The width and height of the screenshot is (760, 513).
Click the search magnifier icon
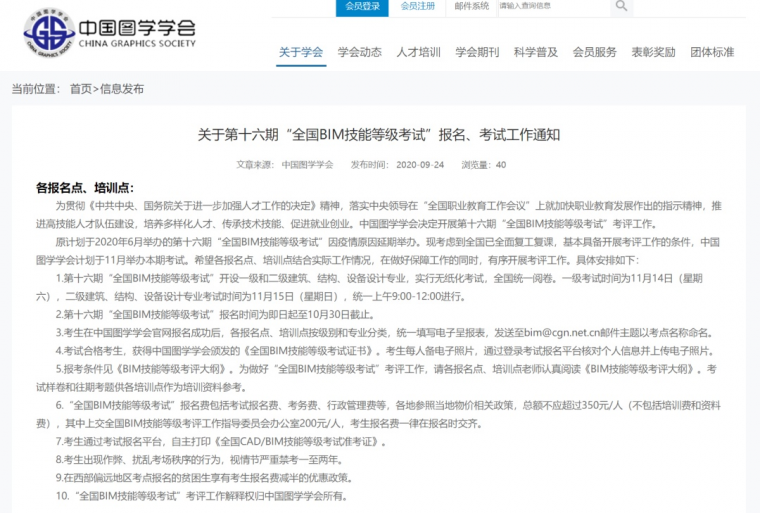click(x=621, y=6)
